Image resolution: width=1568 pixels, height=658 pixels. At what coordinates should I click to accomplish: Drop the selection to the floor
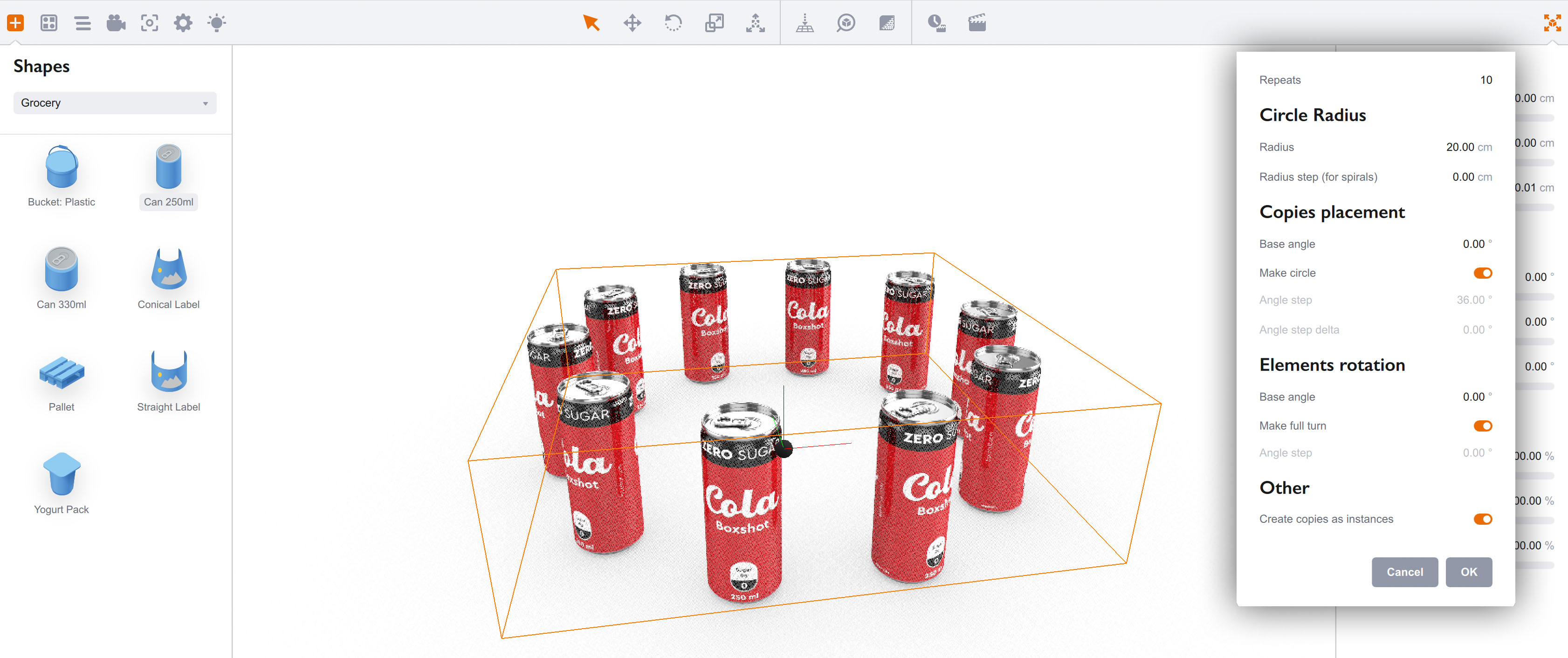805,22
